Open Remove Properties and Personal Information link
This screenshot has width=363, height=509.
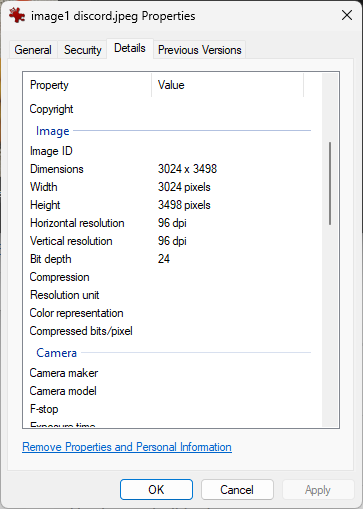[x=127, y=447]
